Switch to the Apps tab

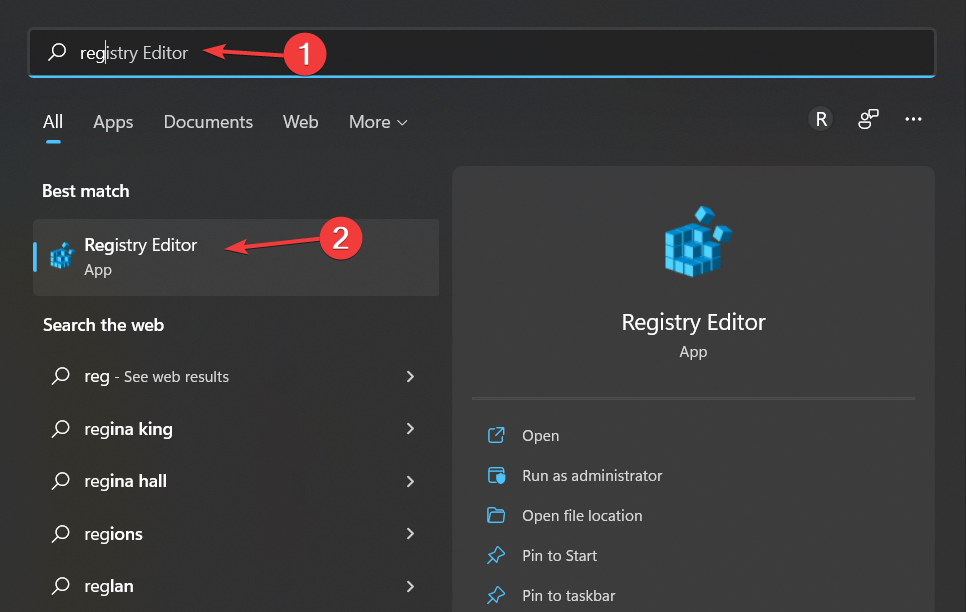pos(113,122)
